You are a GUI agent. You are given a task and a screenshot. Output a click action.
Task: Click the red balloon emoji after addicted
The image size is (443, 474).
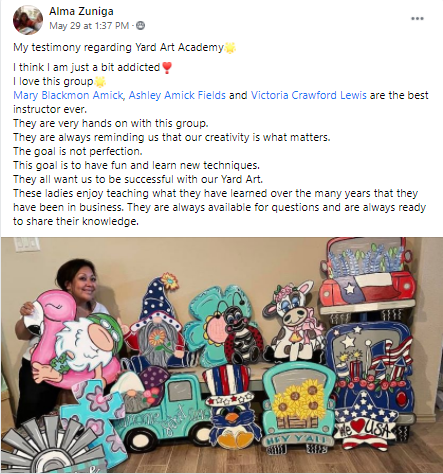167,68
